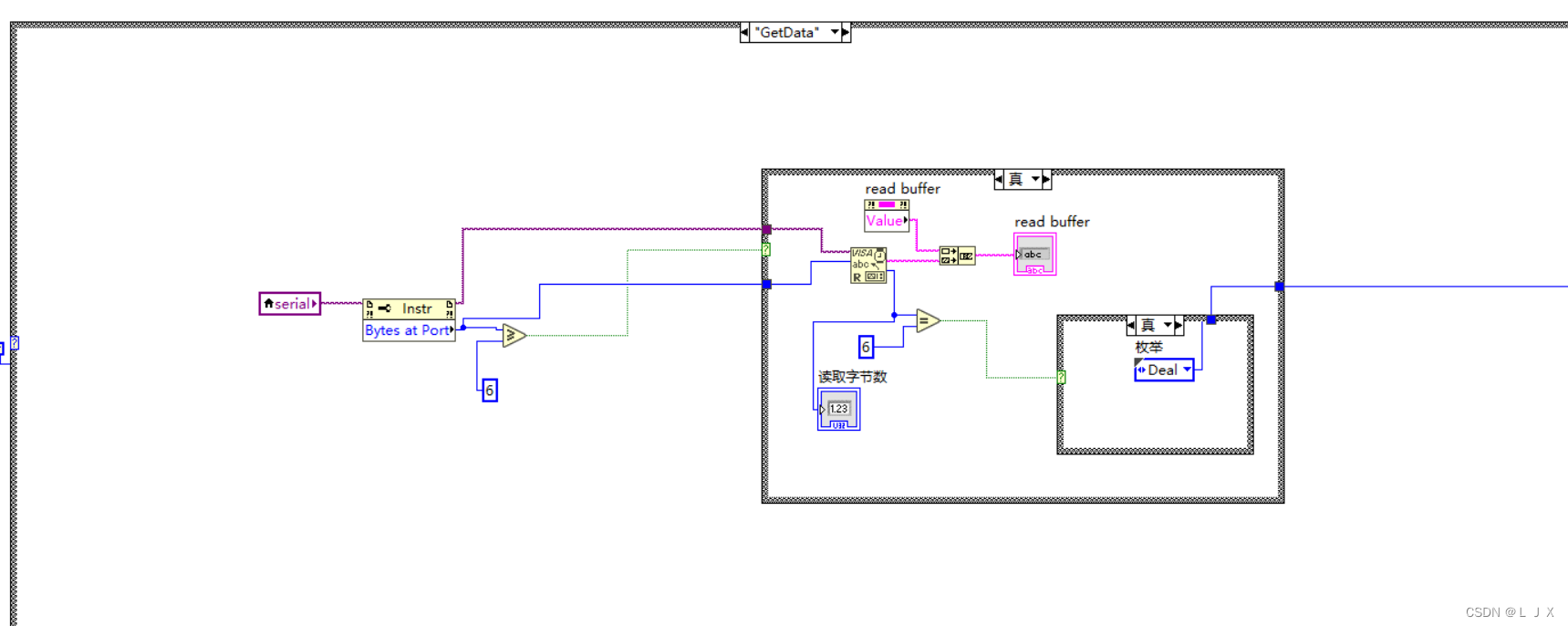Go to previous case of GetData structure
Screen dimensions: 1568x626
click(744, 32)
